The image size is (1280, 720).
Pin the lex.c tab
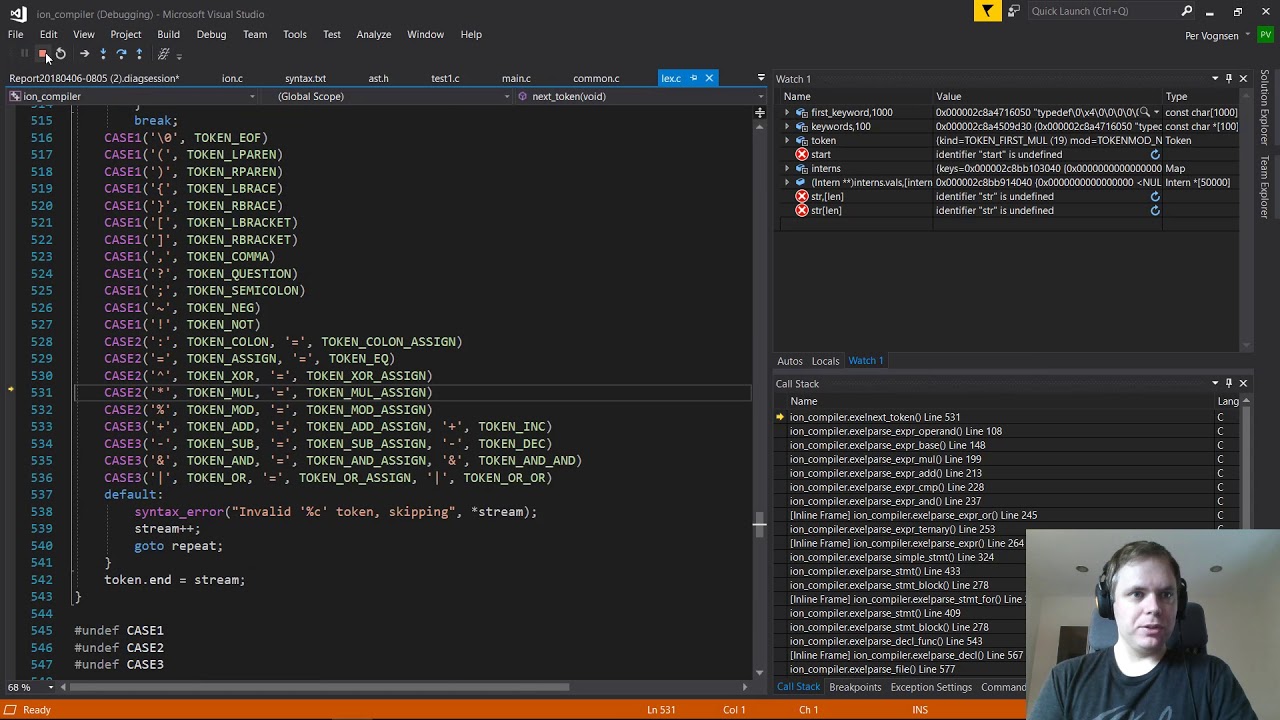(x=693, y=78)
